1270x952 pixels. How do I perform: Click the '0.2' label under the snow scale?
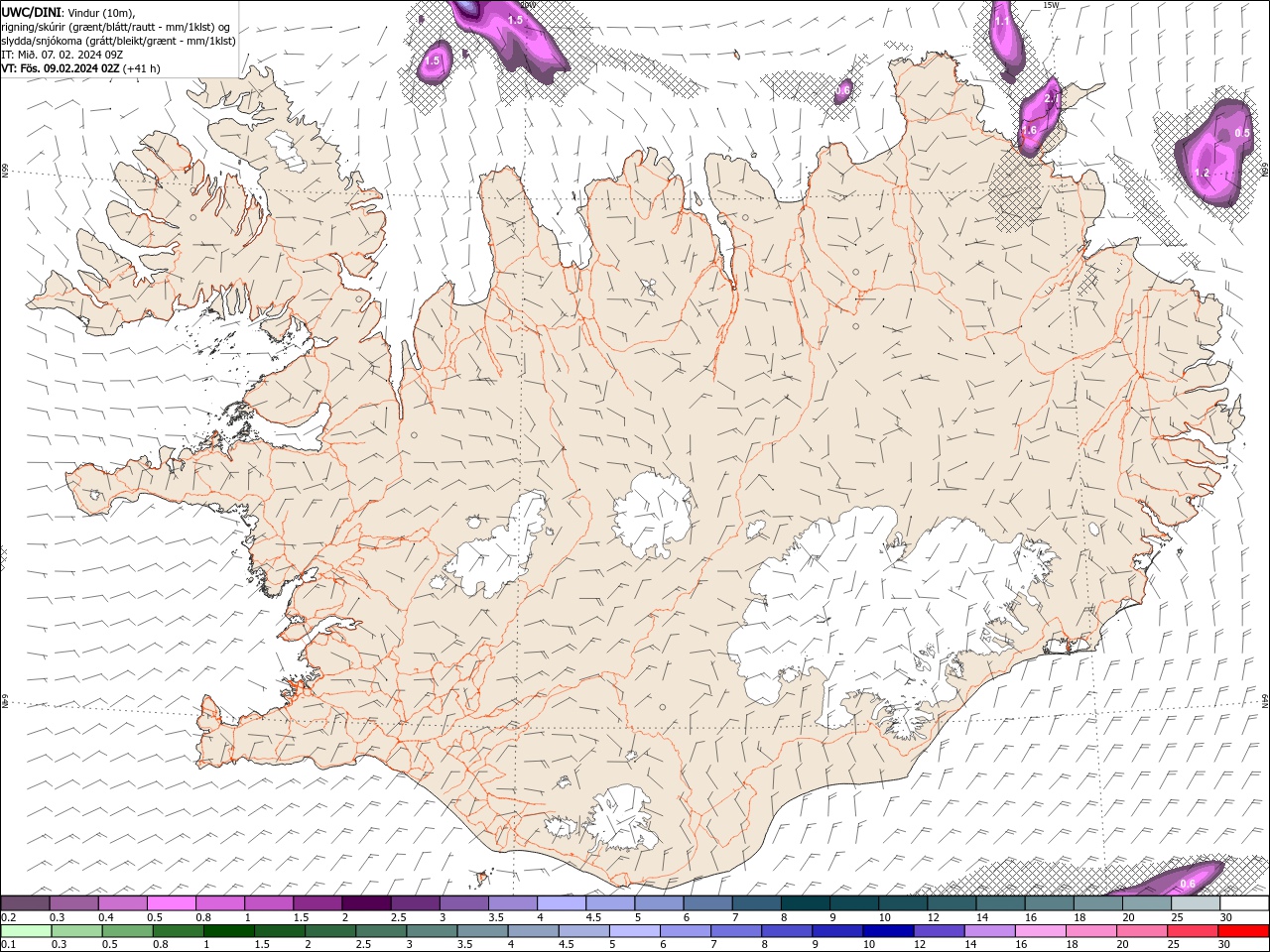tap(8, 917)
